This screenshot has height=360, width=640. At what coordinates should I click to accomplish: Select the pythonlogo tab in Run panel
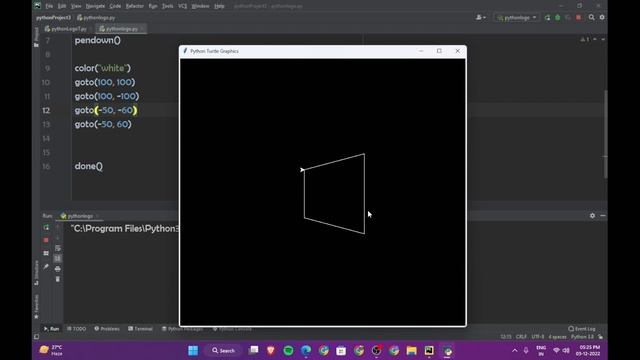coord(79,216)
